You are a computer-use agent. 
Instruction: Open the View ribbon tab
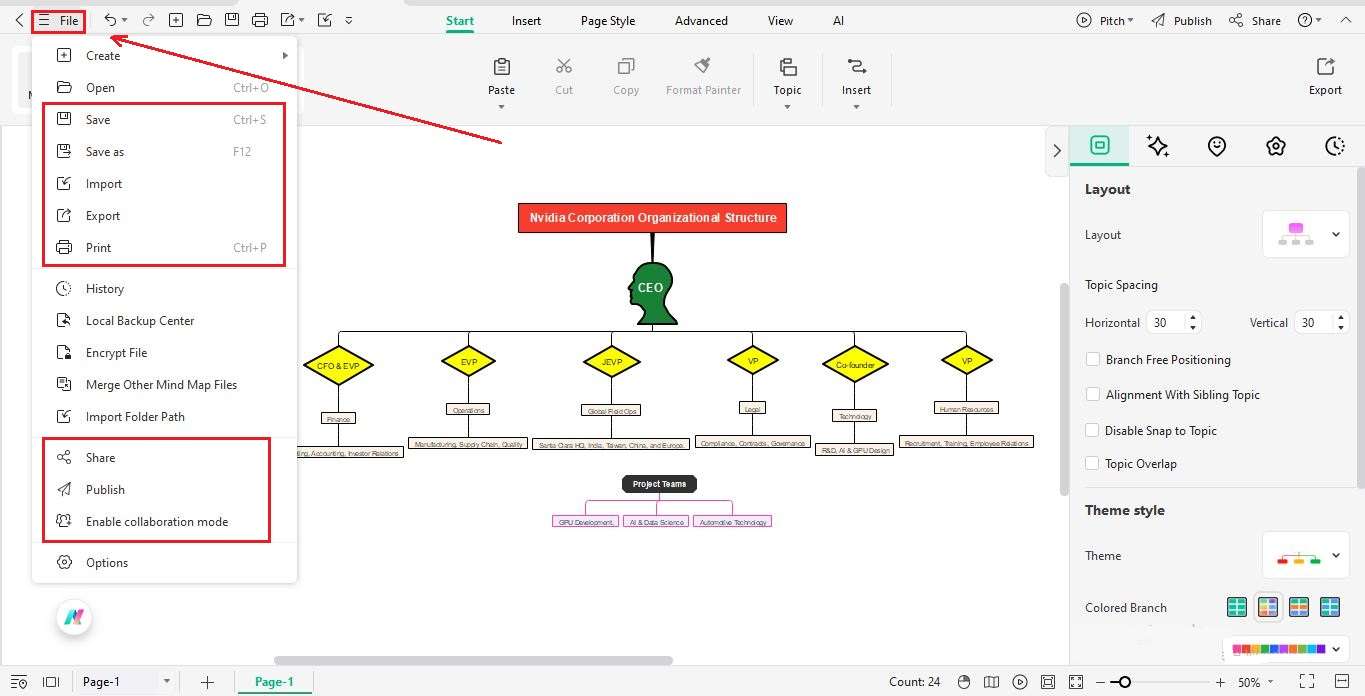point(780,20)
